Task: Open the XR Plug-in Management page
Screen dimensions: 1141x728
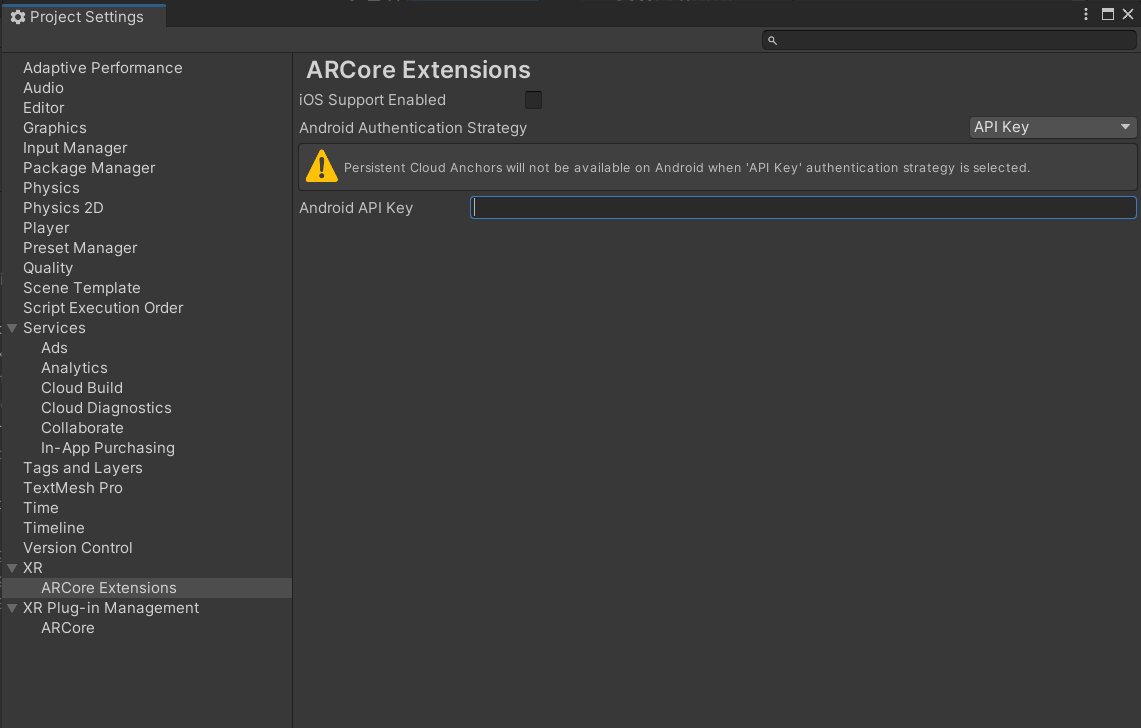Action: (x=111, y=608)
